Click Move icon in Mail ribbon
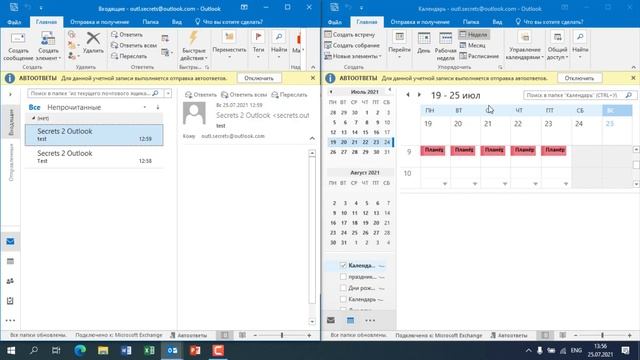 [x=229, y=38]
